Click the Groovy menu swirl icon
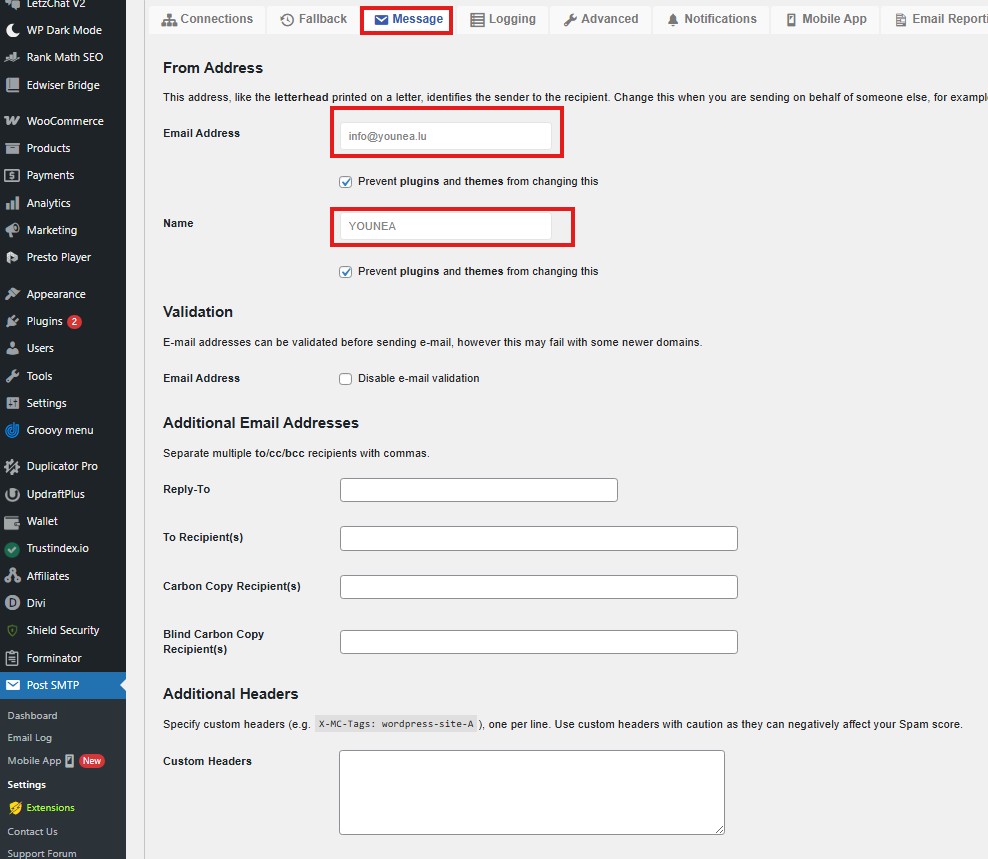 coord(12,430)
